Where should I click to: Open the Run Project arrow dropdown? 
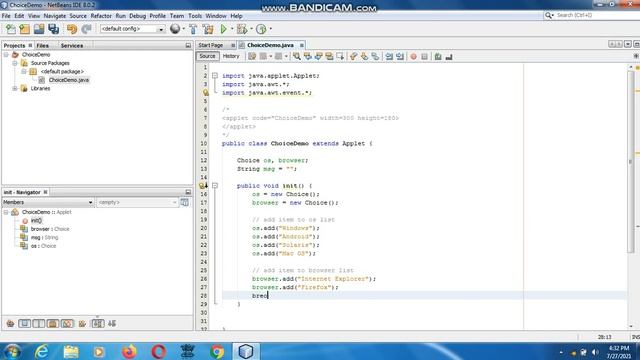coord(232,29)
